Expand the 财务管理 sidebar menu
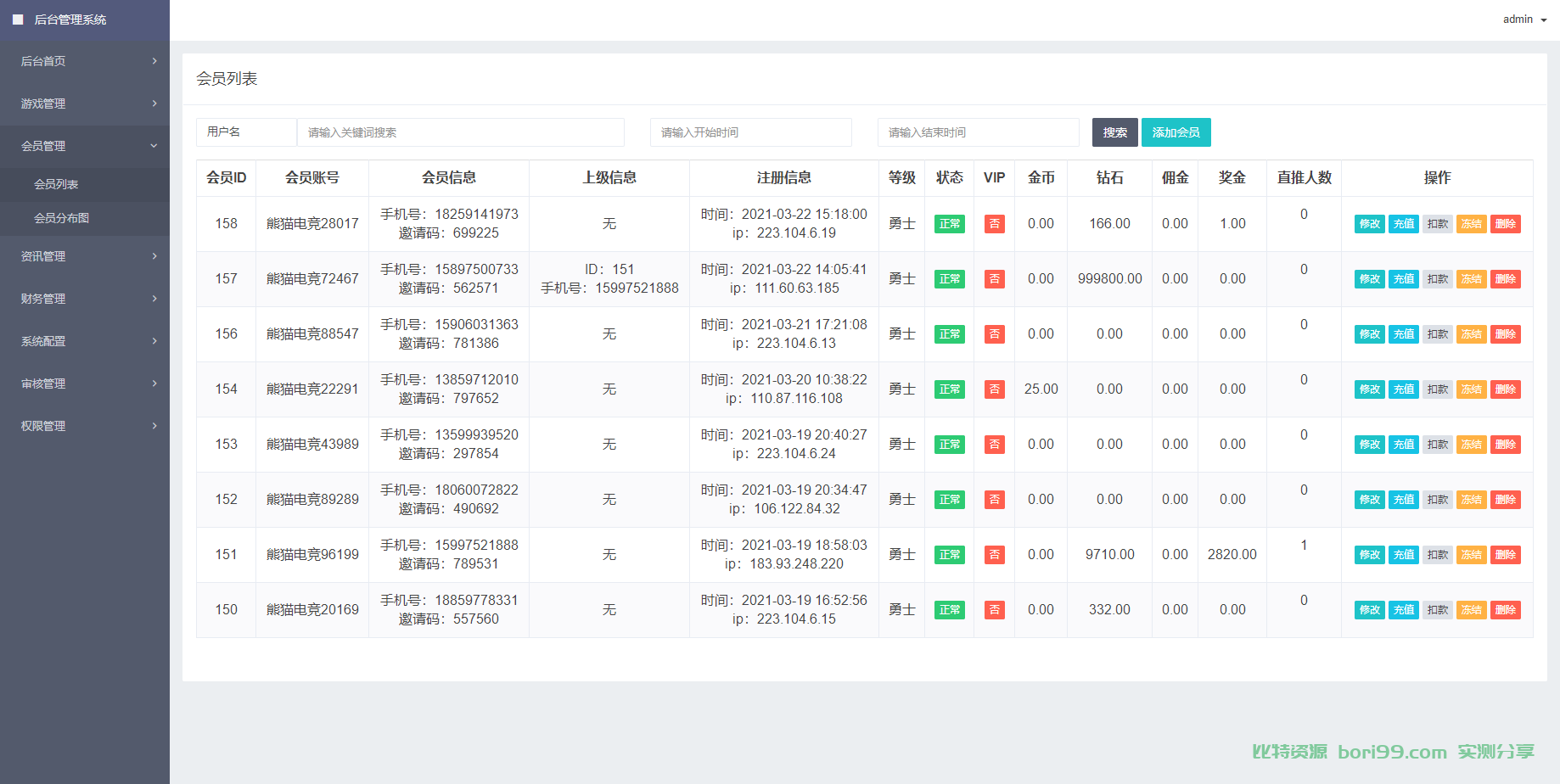 (x=85, y=299)
